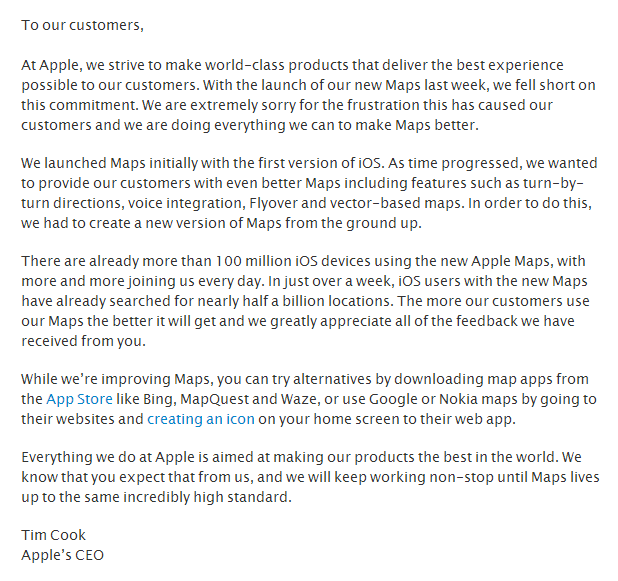Click the 'To our customers,' greeting line
The width and height of the screenshot is (618, 581).
click(x=82, y=25)
